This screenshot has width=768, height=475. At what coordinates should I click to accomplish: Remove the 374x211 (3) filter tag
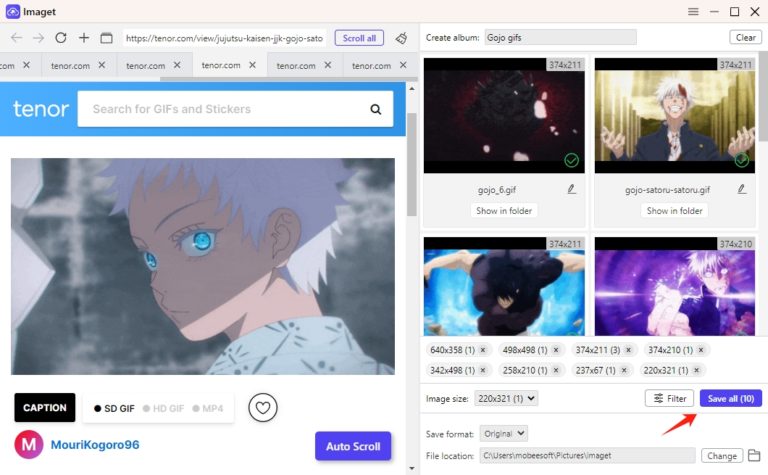[x=628, y=350]
